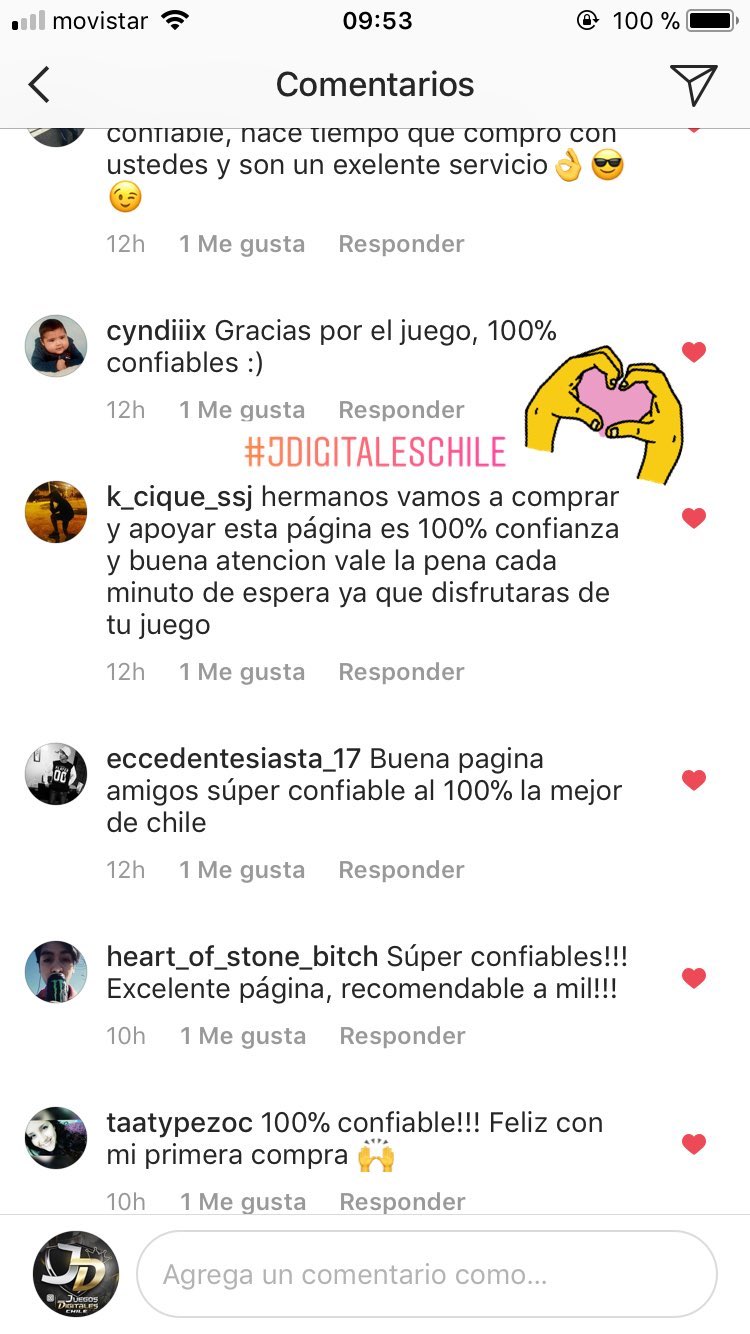750x1334 pixels.
Task: Toggle the heart on eccedentesiasta_17's comment
Action: [693, 780]
